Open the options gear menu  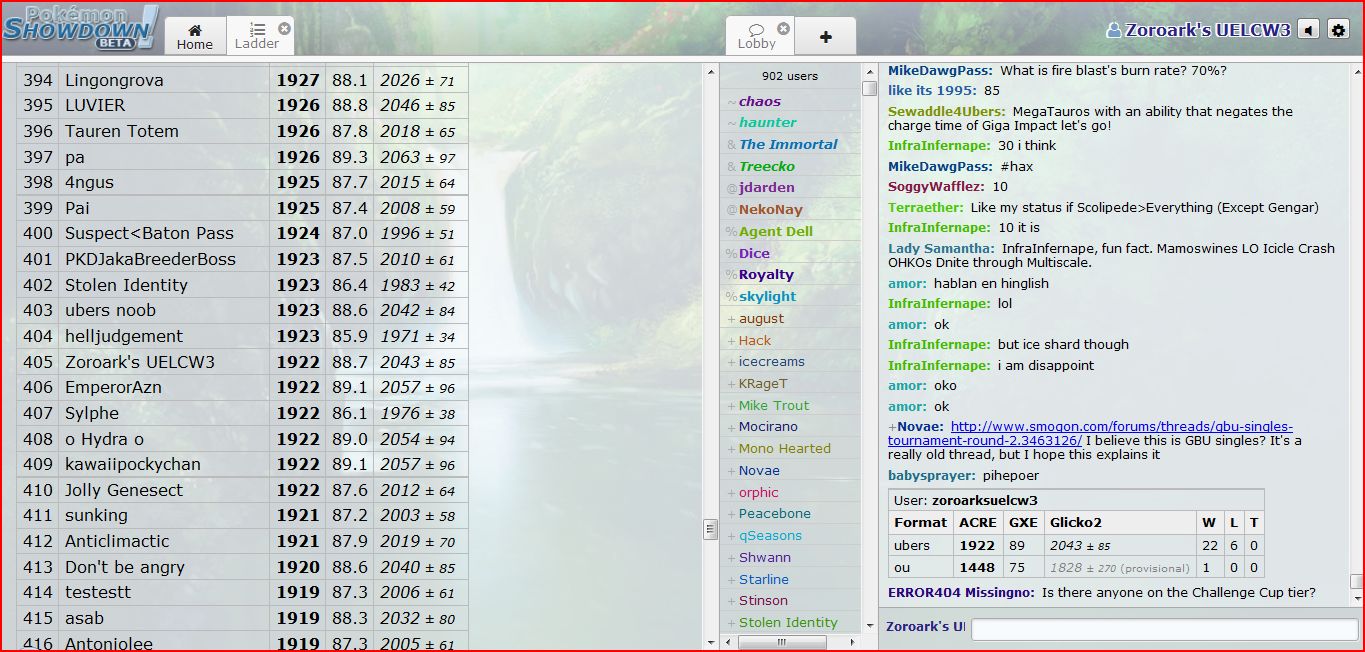tap(1338, 30)
